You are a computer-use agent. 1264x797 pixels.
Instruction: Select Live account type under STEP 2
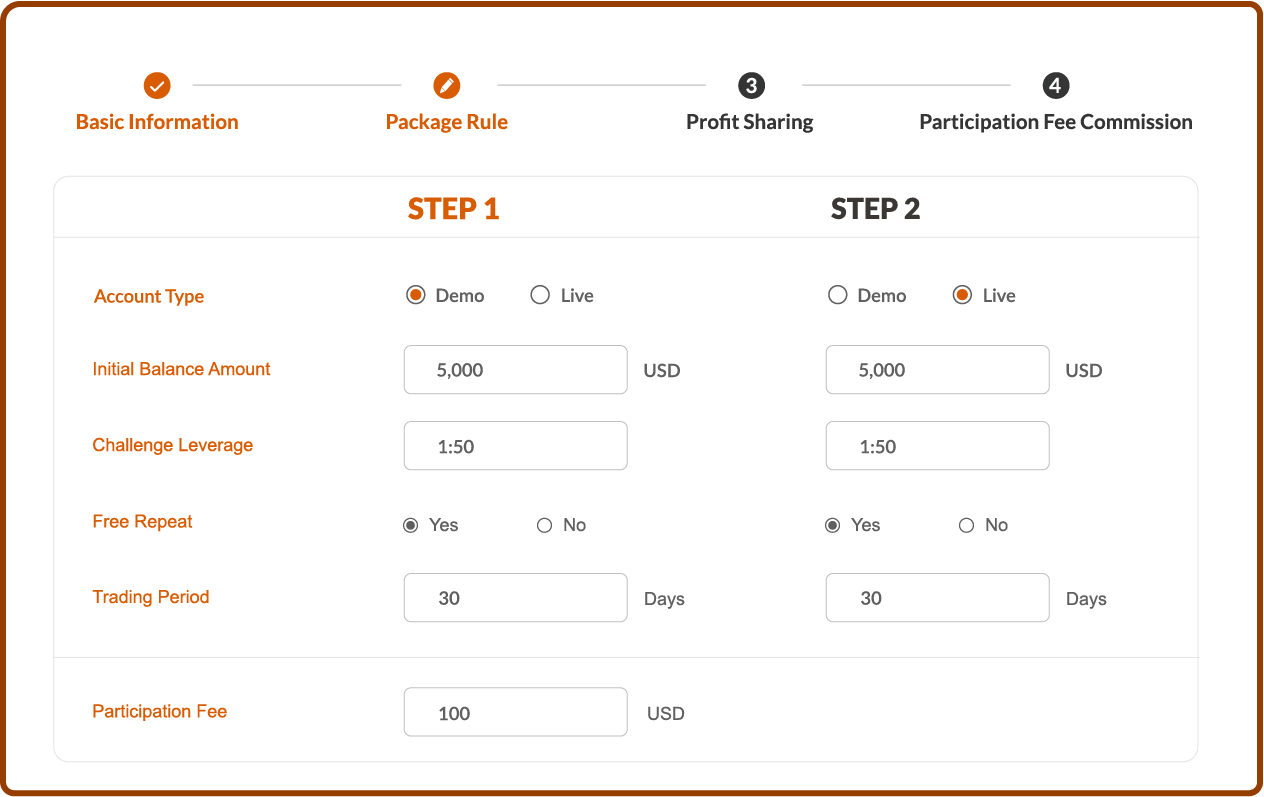point(962,295)
